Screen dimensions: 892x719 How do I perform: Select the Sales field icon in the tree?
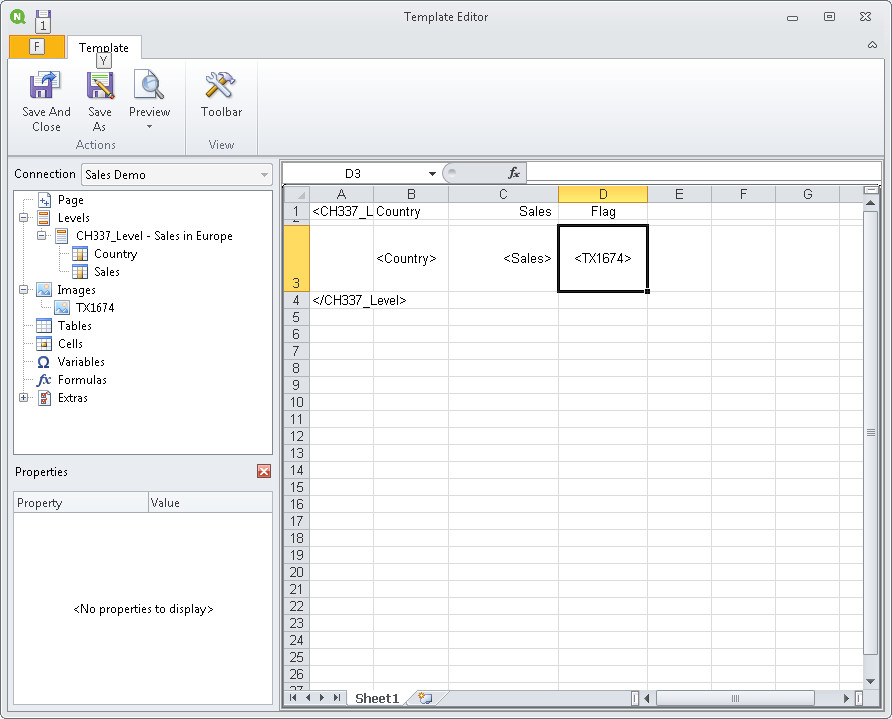[x=81, y=271]
